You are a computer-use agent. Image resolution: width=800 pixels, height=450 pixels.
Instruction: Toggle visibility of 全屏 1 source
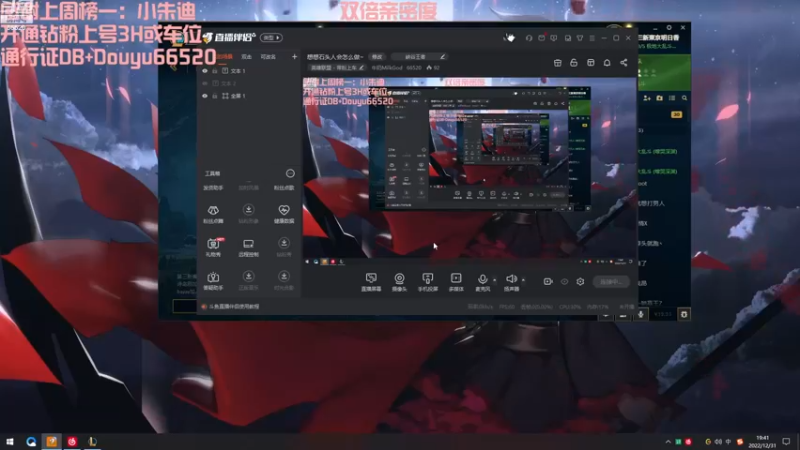pos(205,96)
